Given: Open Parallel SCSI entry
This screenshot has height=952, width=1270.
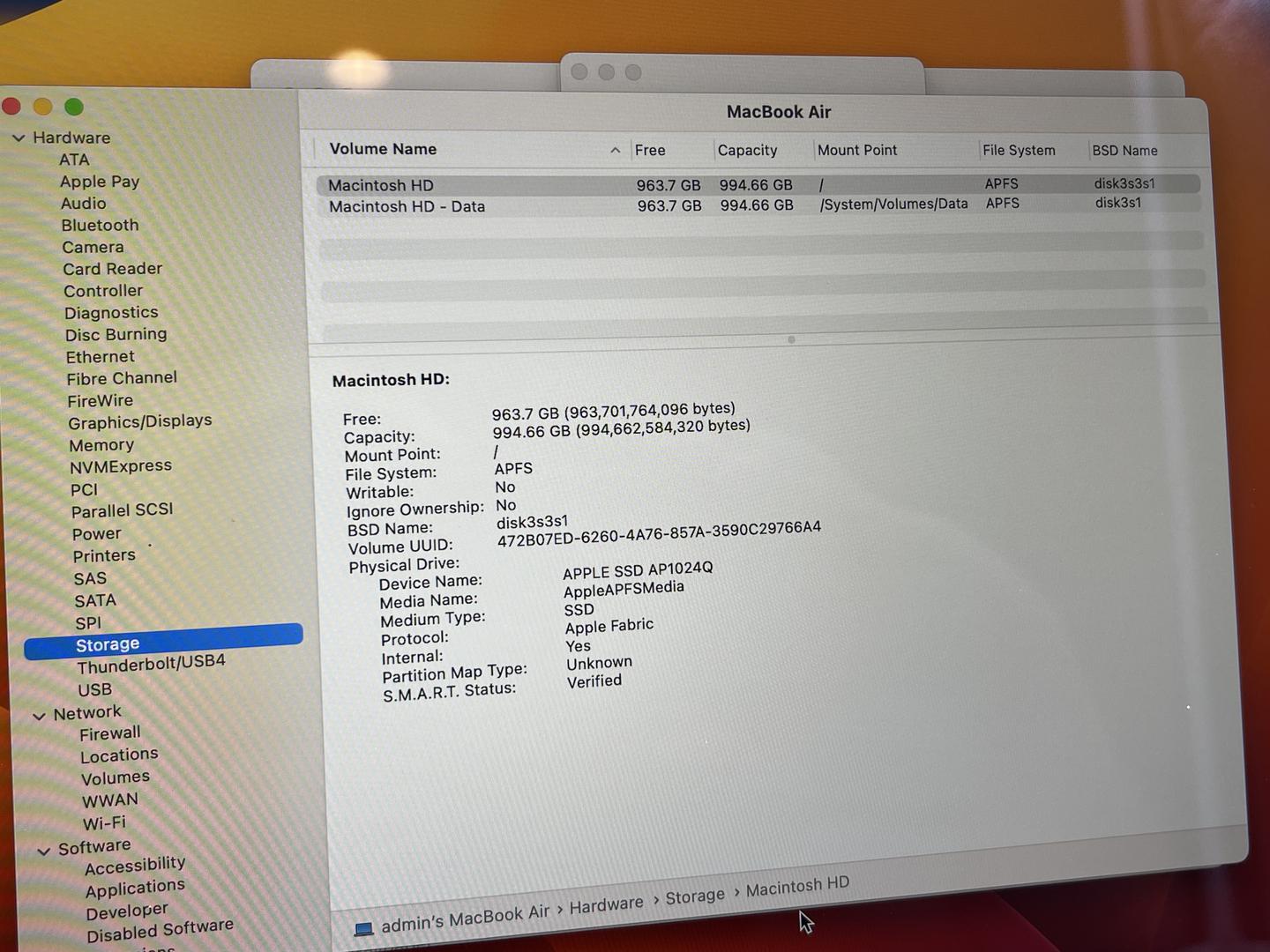Looking at the screenshot, I should tap(122, 510).
